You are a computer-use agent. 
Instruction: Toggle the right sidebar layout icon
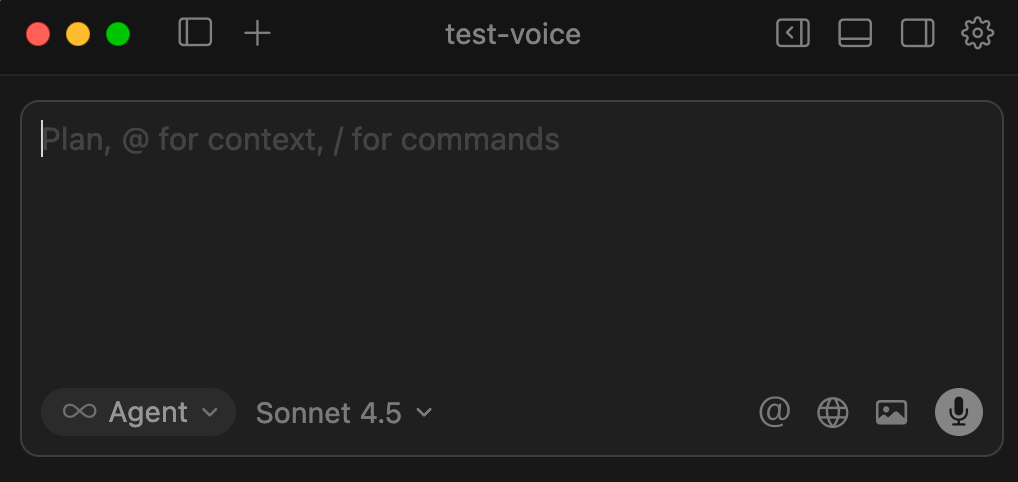[917, 33]
